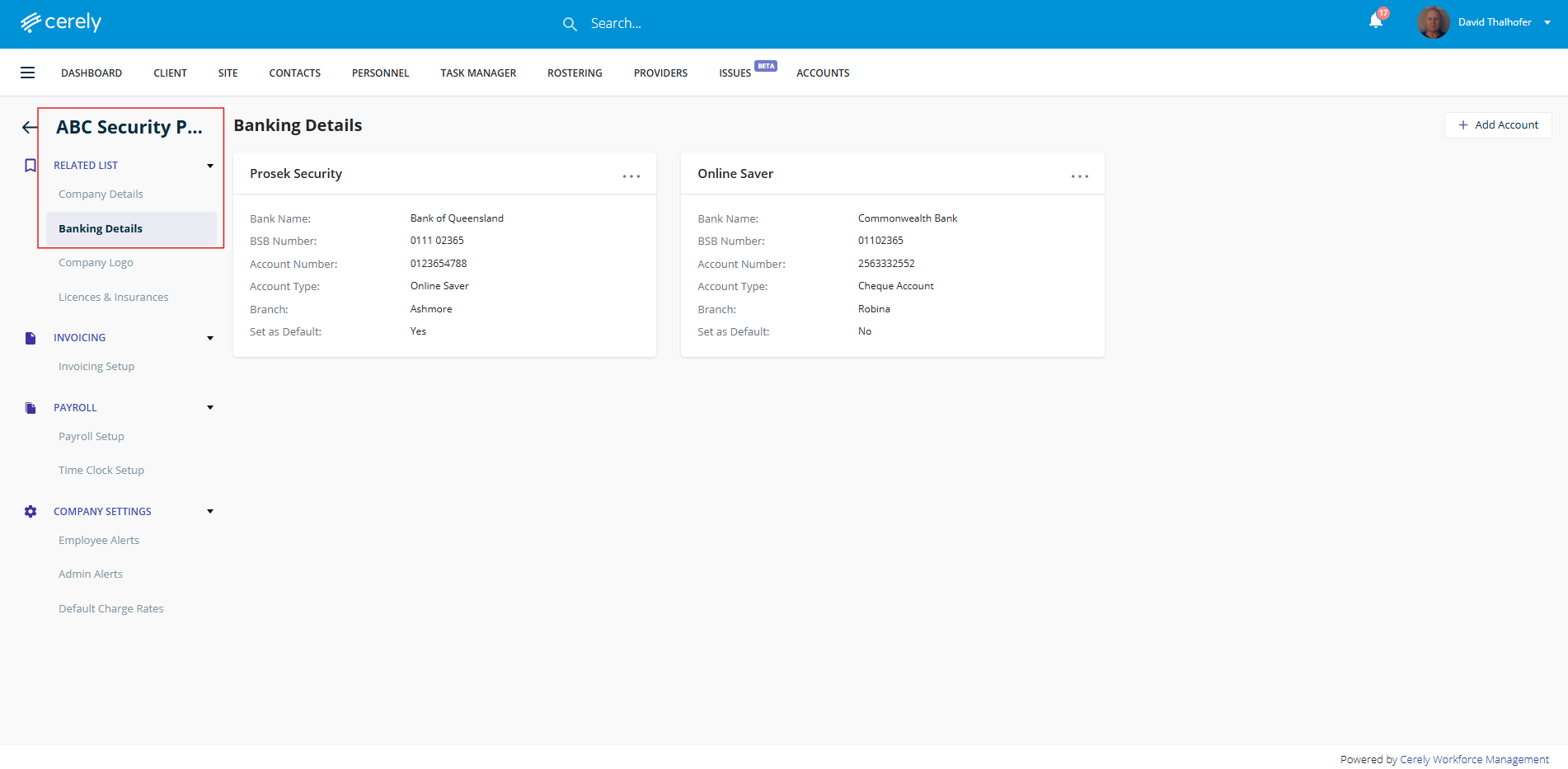The width and height of the screenshot is (1568, 769).
Task: Open the Site menu
Action: pyautogui.click(x=228, y=73)
